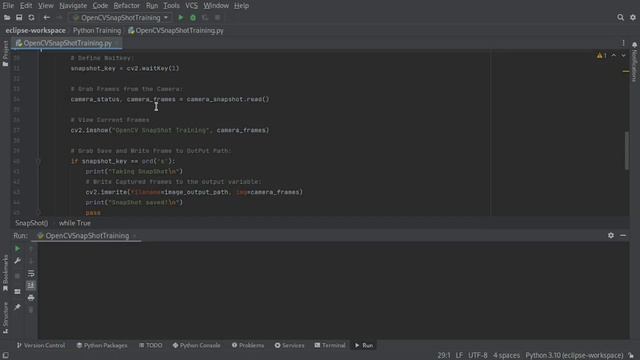Open the Tools menu
640x360 pixels.
pos(171,6)
